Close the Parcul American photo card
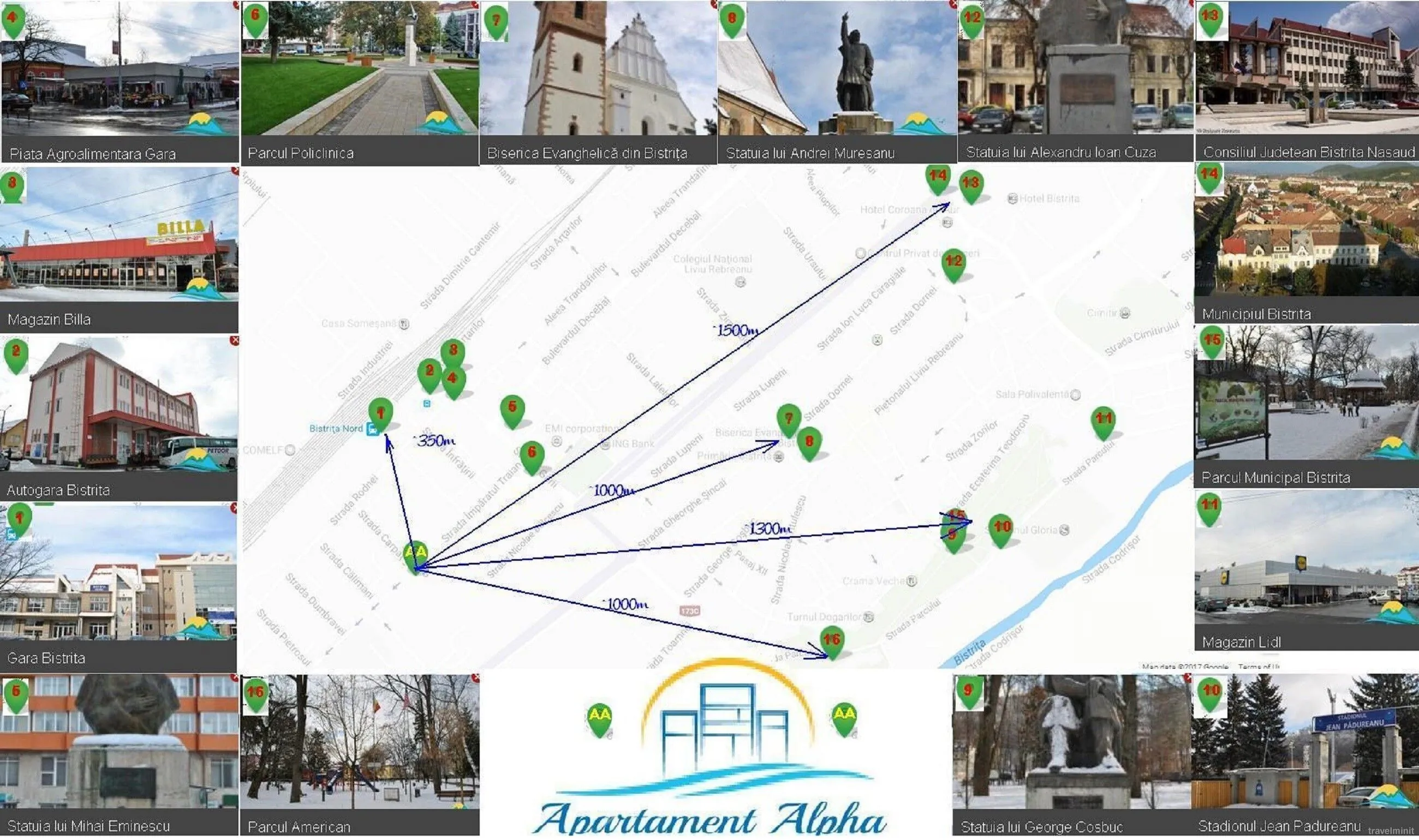This screenshot has height=840, width=1419. tap(476, 678)
